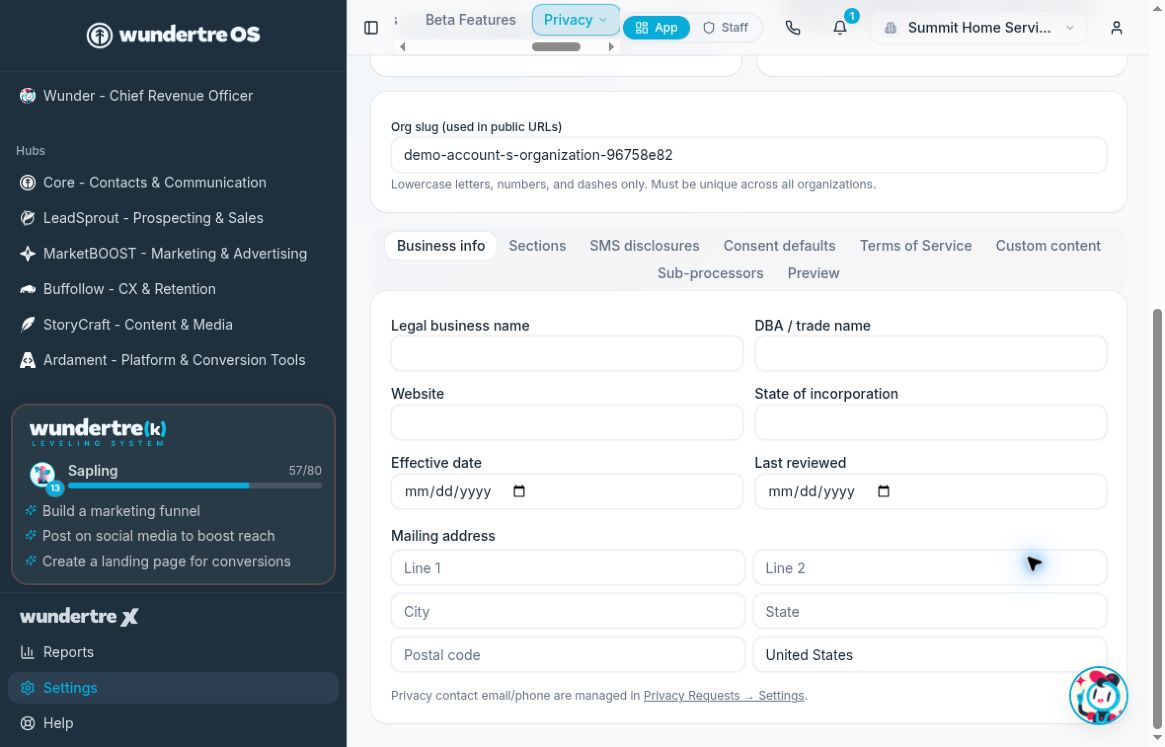Click the phone call icon
The width and height of the screenshot is (1165, 747).
click(x=793, y=28)
